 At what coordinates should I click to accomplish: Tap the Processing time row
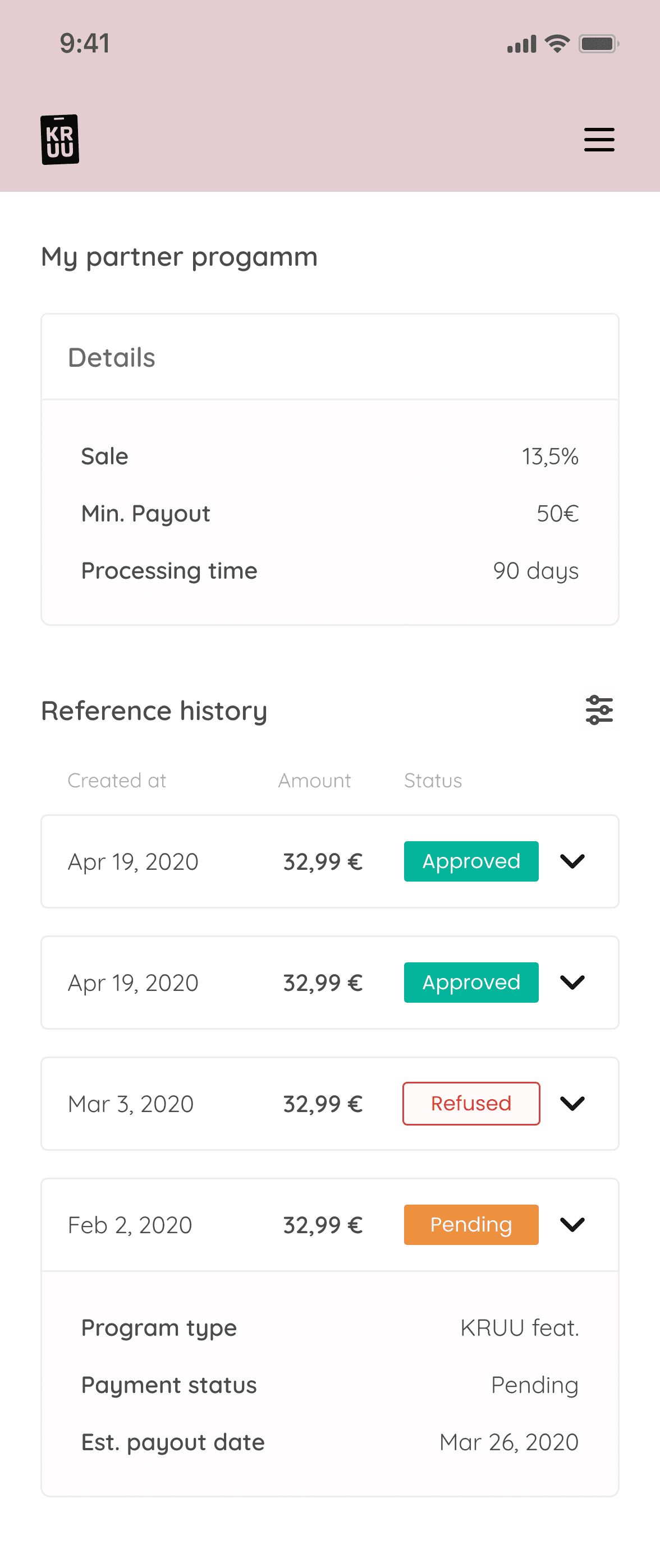coord(329,571)
